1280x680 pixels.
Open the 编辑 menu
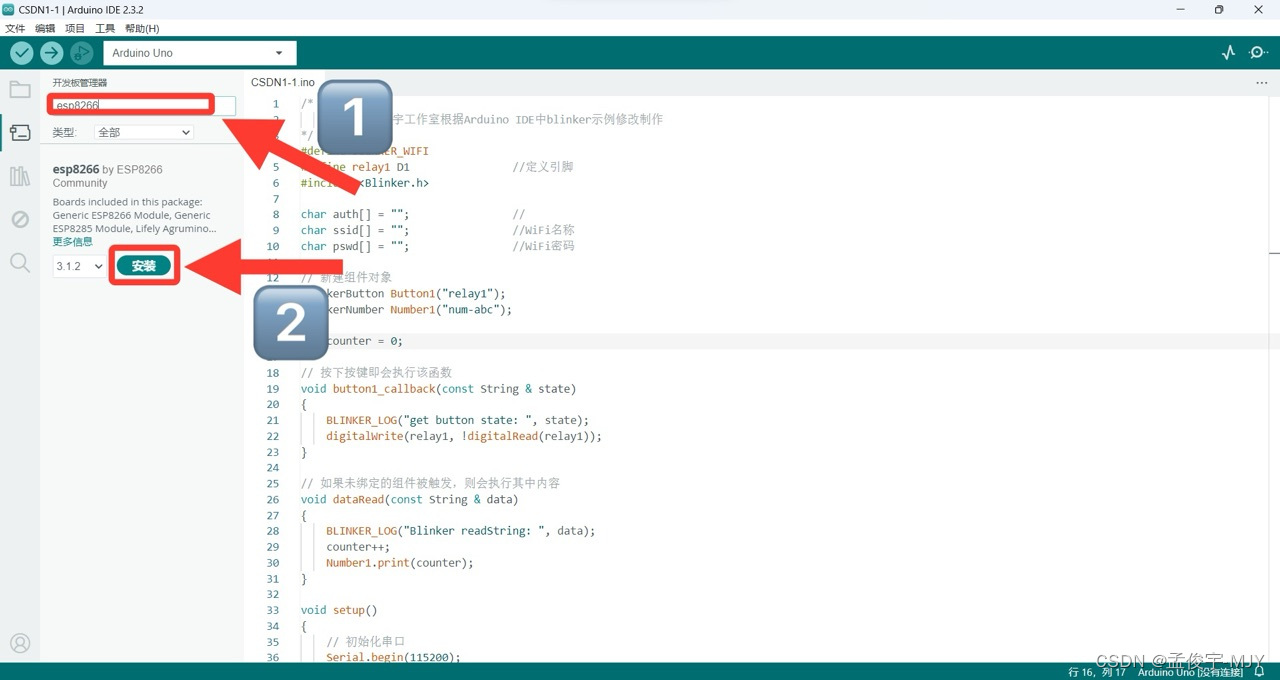pyautogui.click(x=45, y=28)
